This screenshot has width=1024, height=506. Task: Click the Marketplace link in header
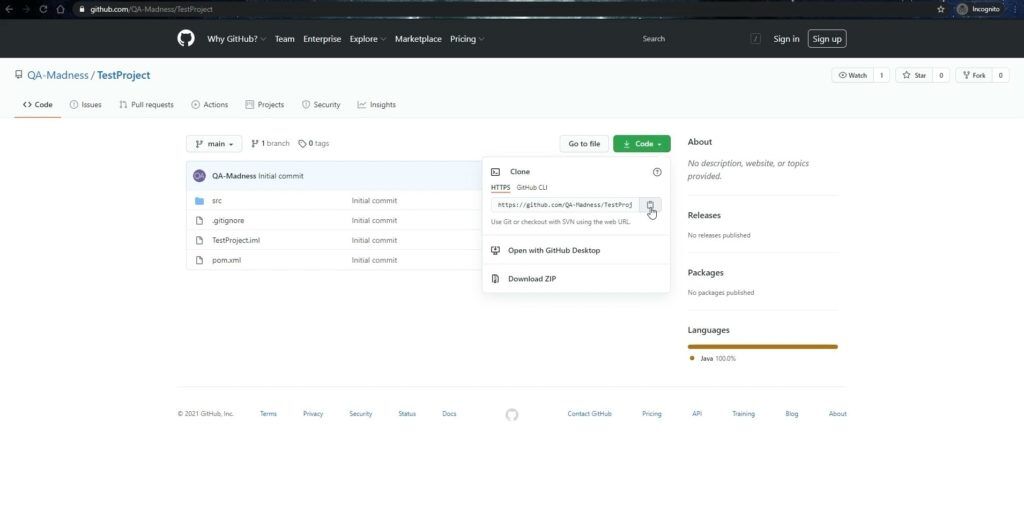click(x=418, y=39)
